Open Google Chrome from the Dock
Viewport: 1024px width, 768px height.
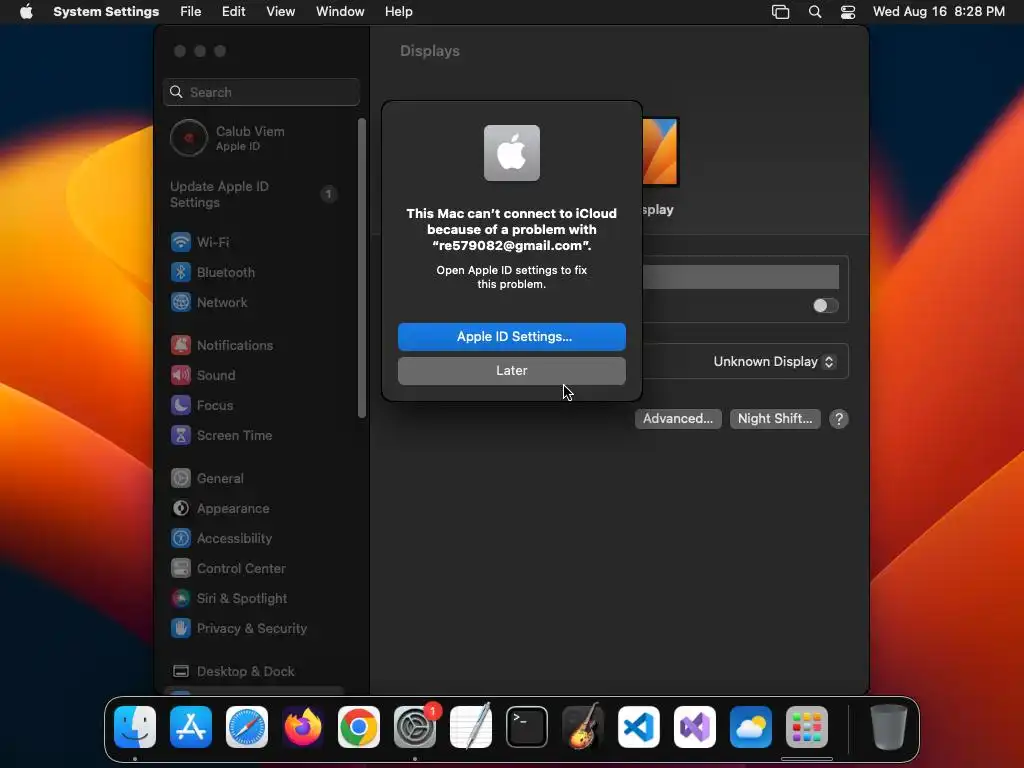pyautogui.click(x=359, y=727)
